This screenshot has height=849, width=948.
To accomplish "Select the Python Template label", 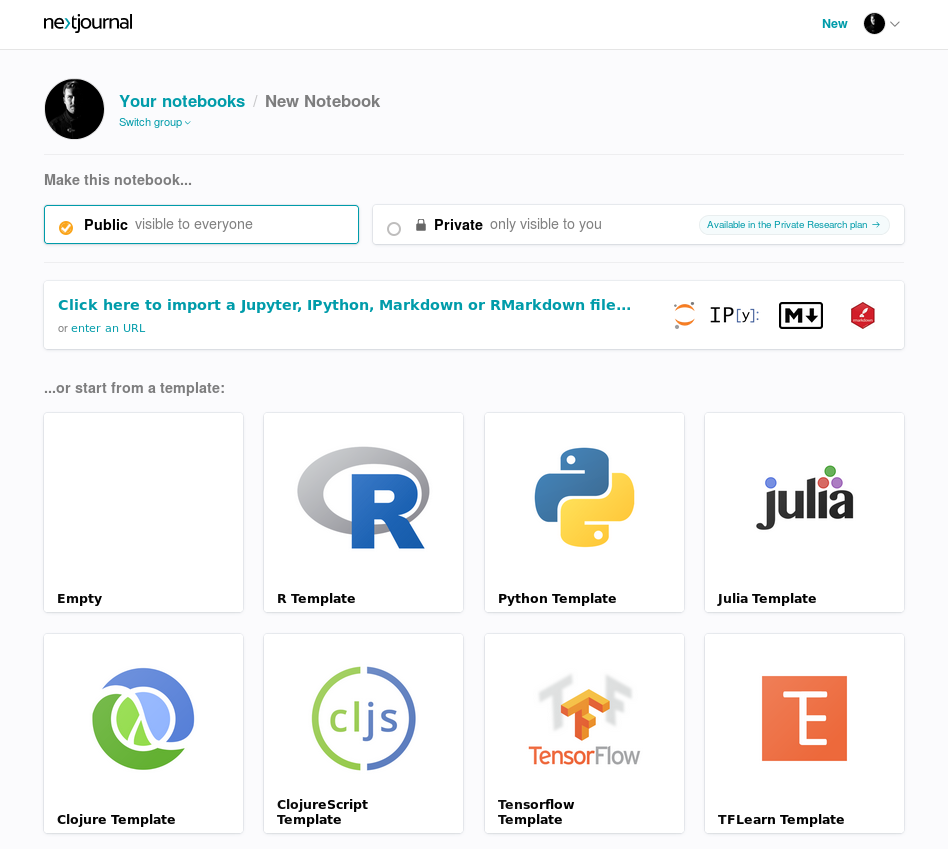I will coord(557,599).
